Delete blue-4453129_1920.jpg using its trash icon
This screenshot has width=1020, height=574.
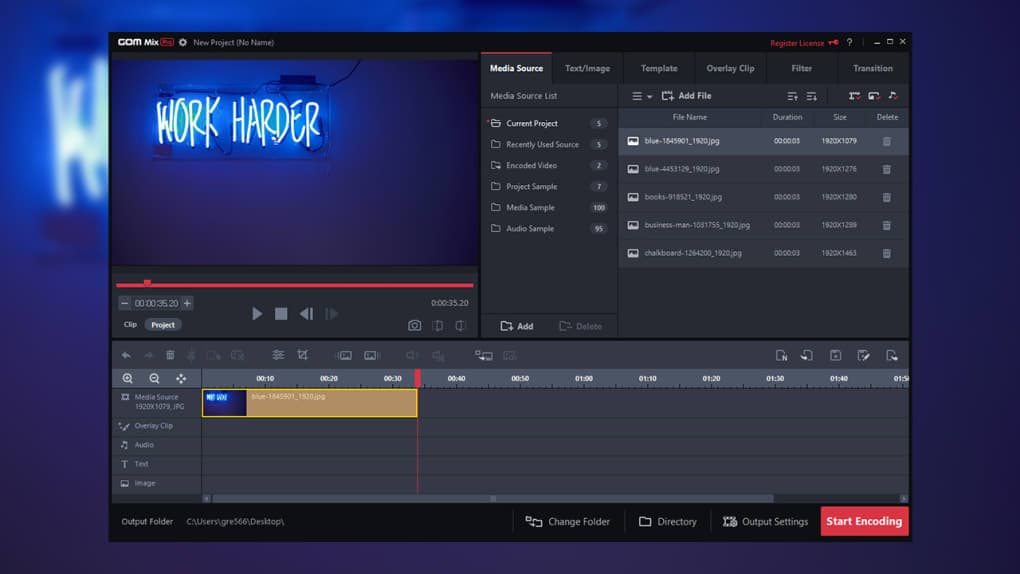point(886,170)
